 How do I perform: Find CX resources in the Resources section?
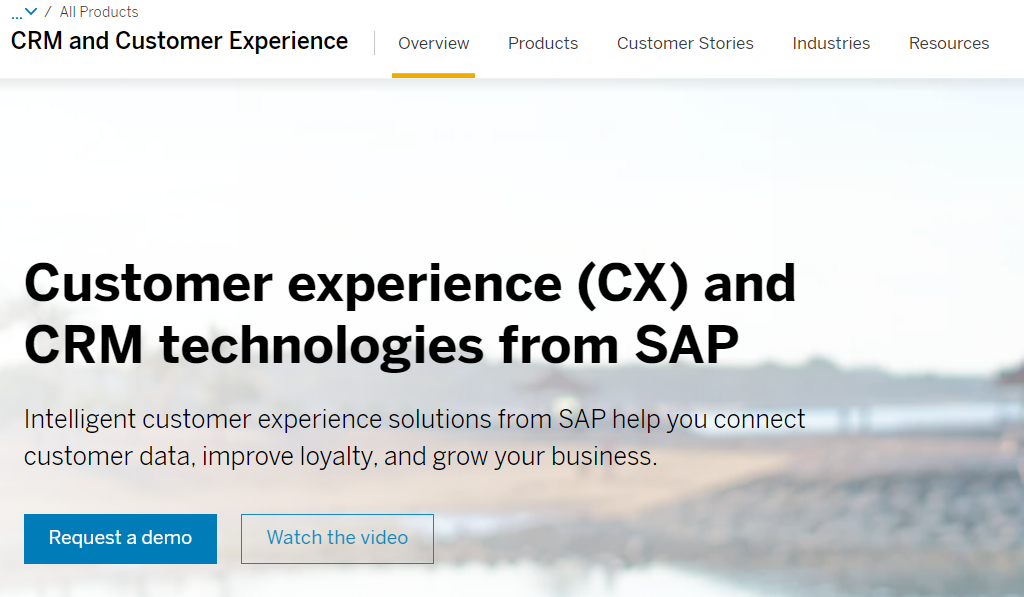pos(948,43)
